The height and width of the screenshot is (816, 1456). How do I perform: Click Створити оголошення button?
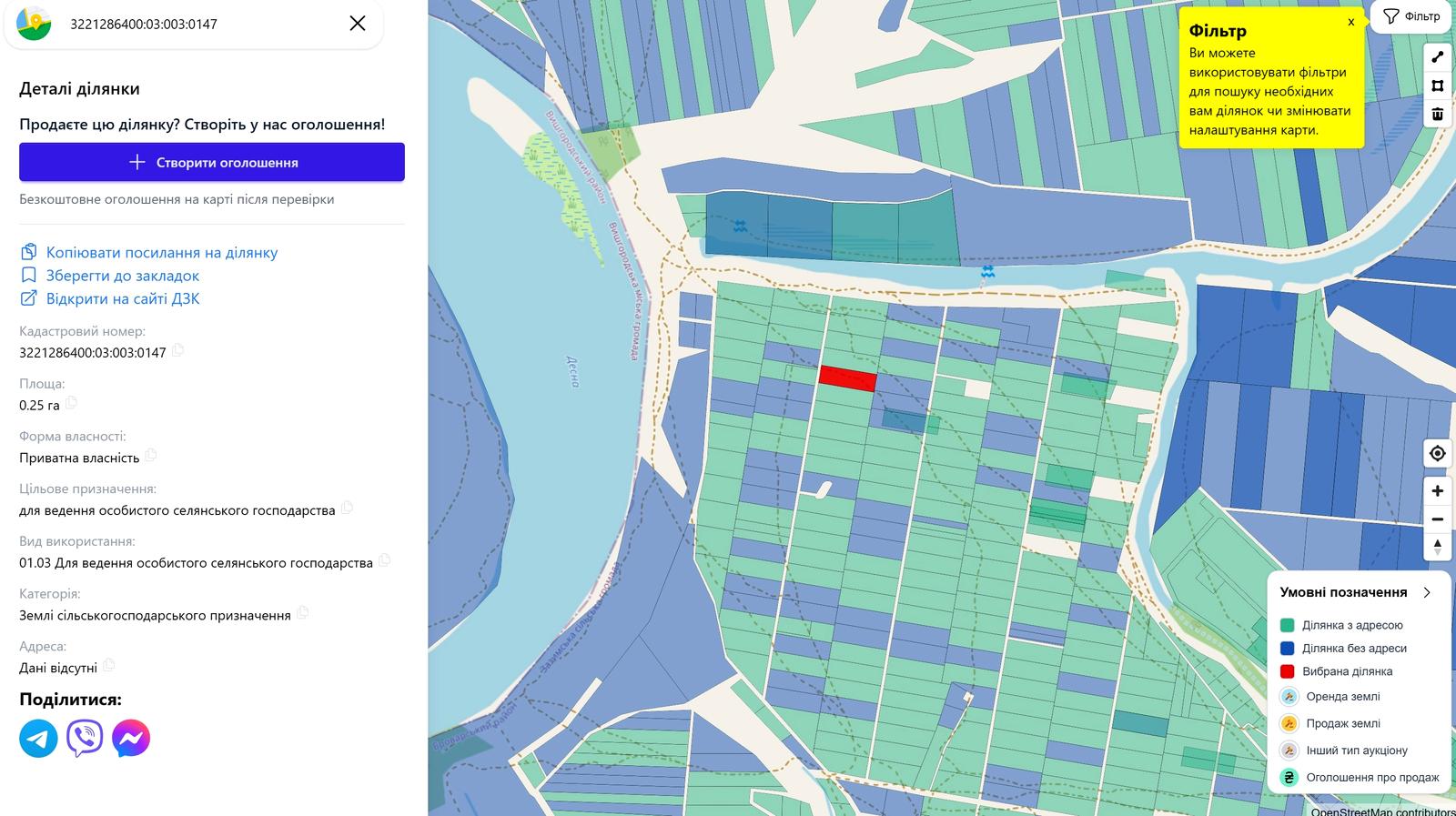point(212,162)
